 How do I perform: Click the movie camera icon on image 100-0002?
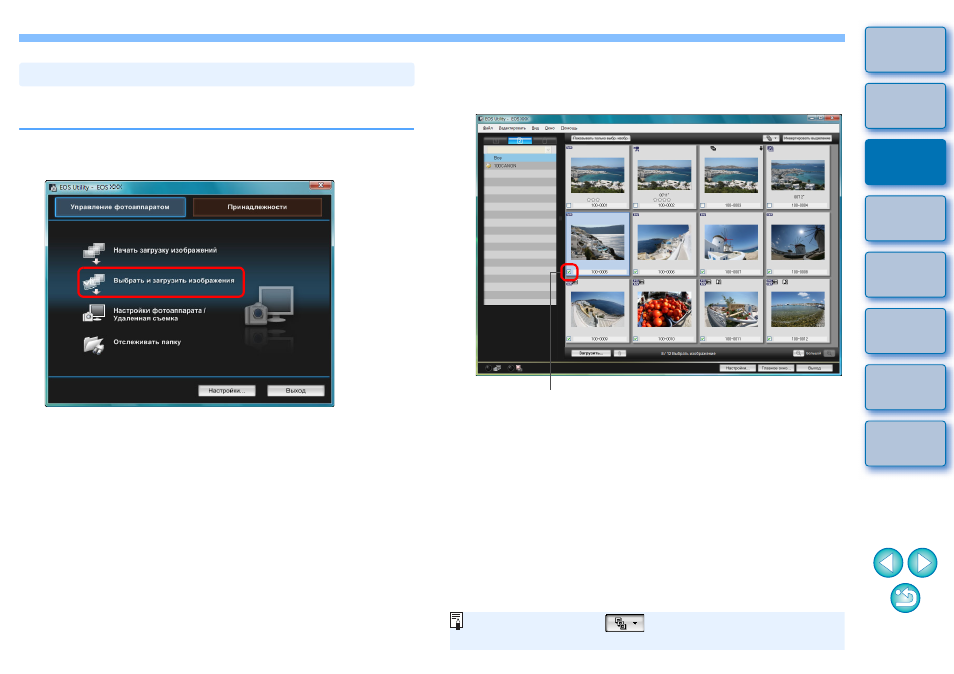click(636, 148)
